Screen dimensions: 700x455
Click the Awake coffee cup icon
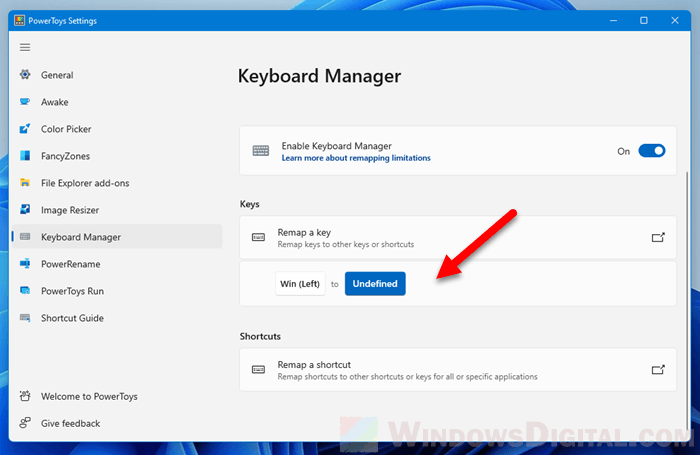point(25,102)
